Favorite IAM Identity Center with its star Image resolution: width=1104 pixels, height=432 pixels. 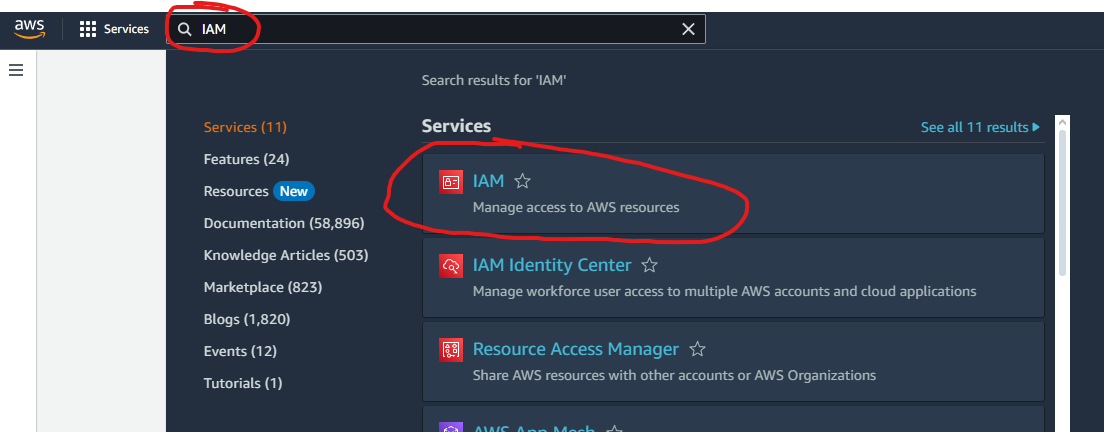649,265
